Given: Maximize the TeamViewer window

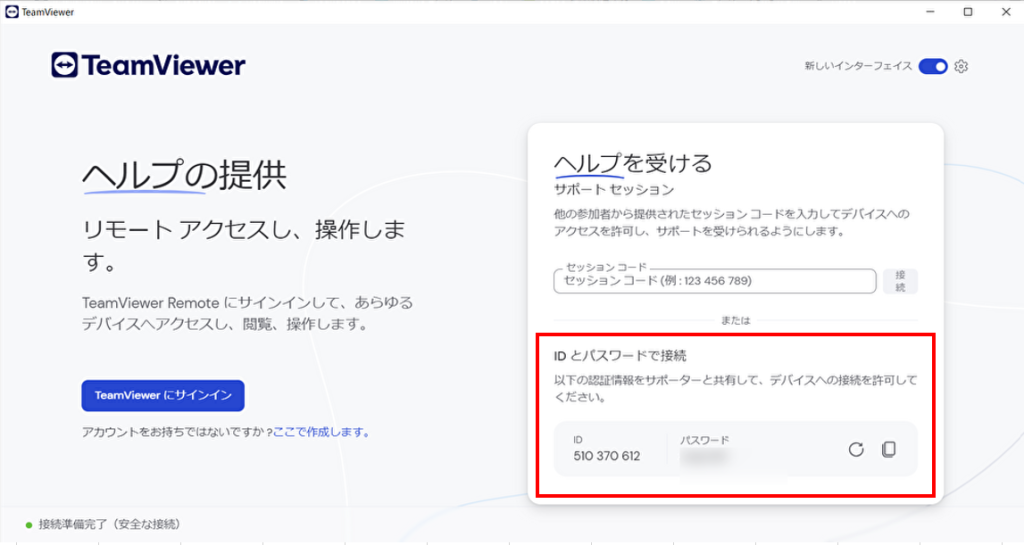Looking at the screenshot, I should click(967, 12).
